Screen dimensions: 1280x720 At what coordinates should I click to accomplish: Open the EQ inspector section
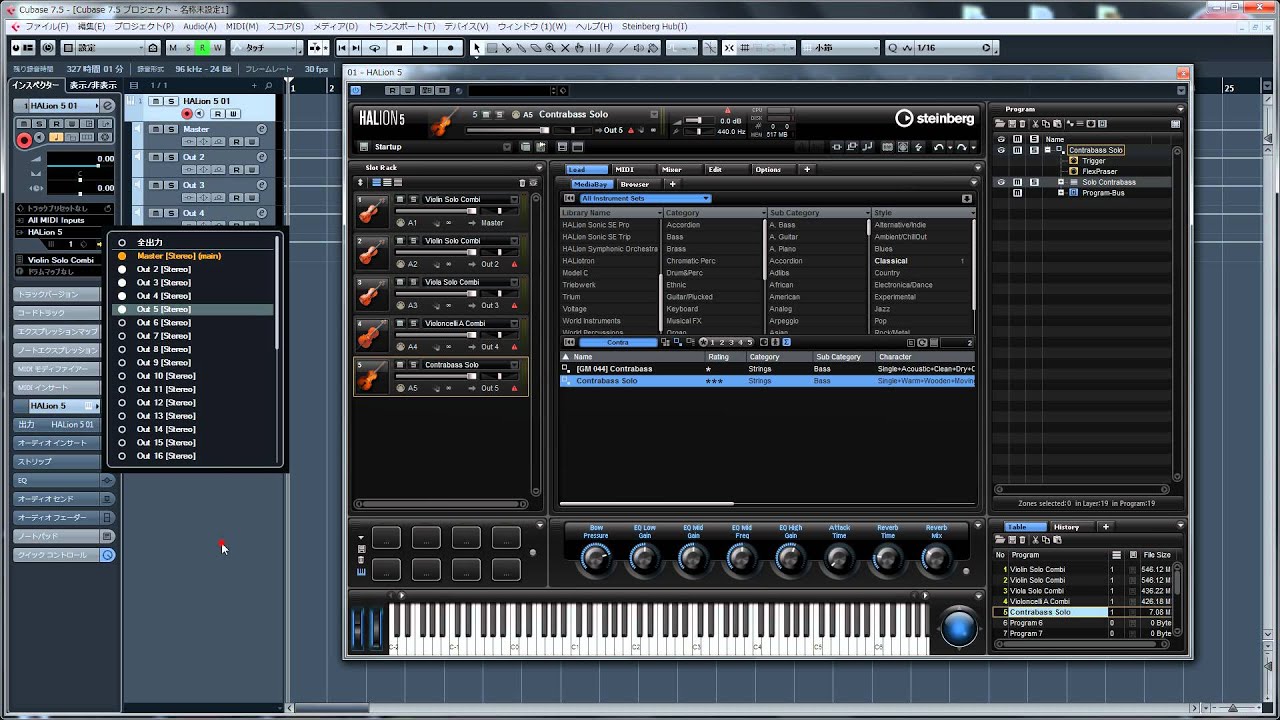[58, 480]
